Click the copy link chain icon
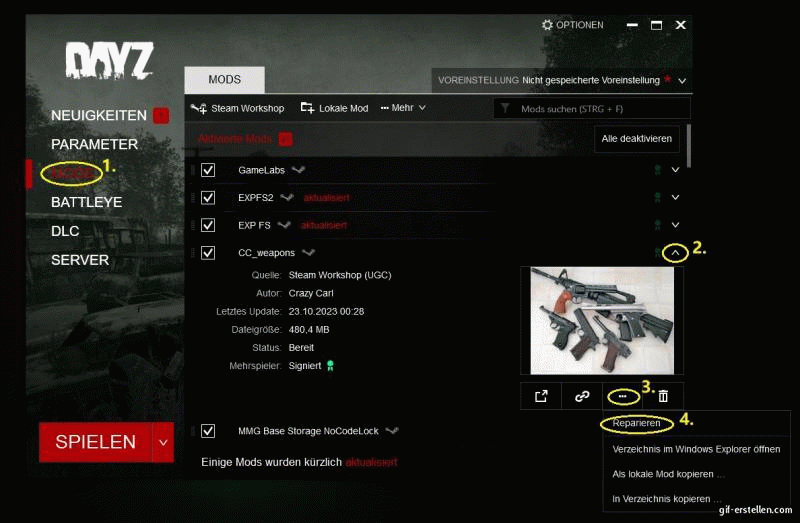The height and width of the screenshot is (523, 800). pyautogui.click(x=582, y=396)
